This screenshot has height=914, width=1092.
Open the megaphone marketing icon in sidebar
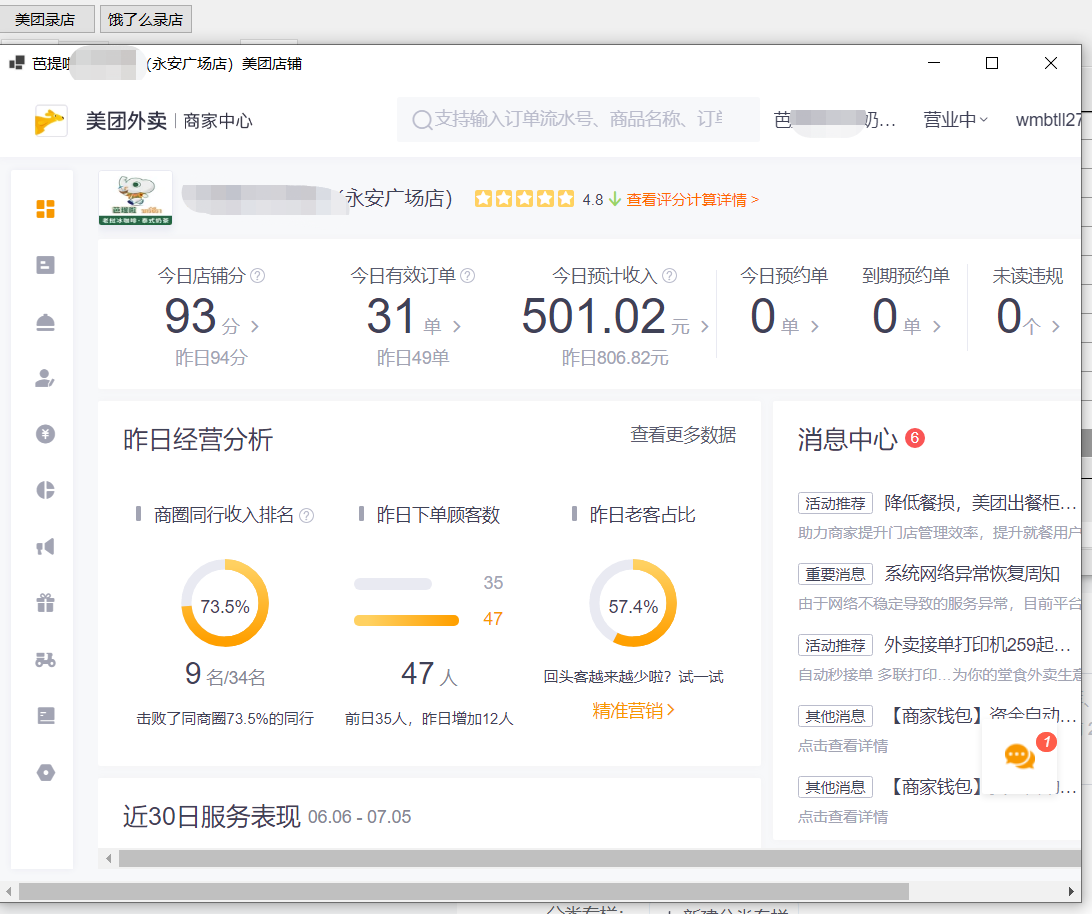tap(45, 547)
